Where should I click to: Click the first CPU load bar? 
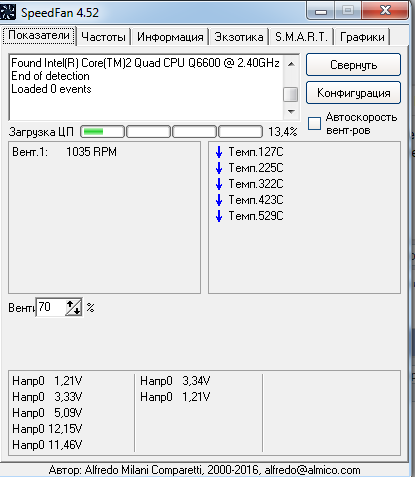coord(102,132)
